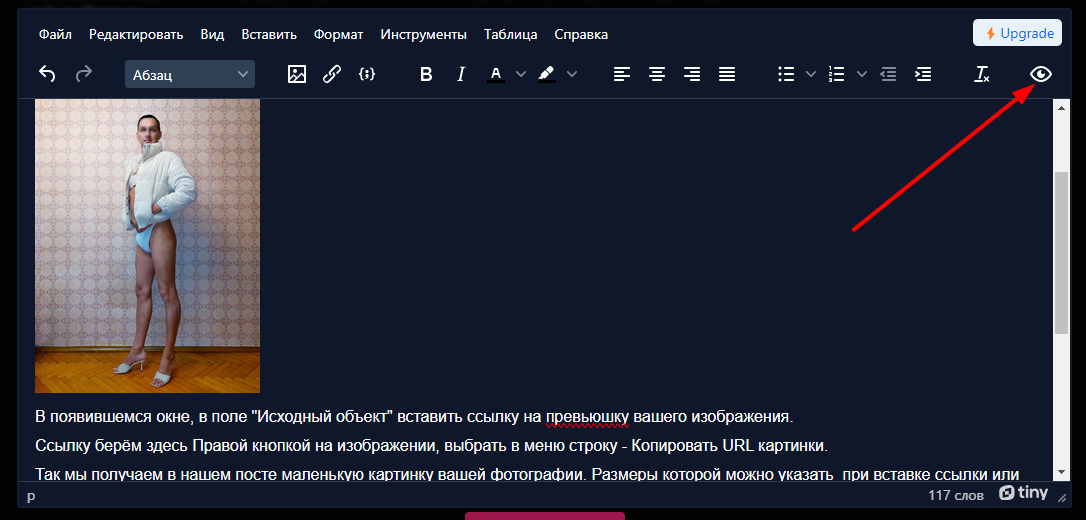Undo the last edit
This screenshot has width=1086, height=520.
point(46,74)
